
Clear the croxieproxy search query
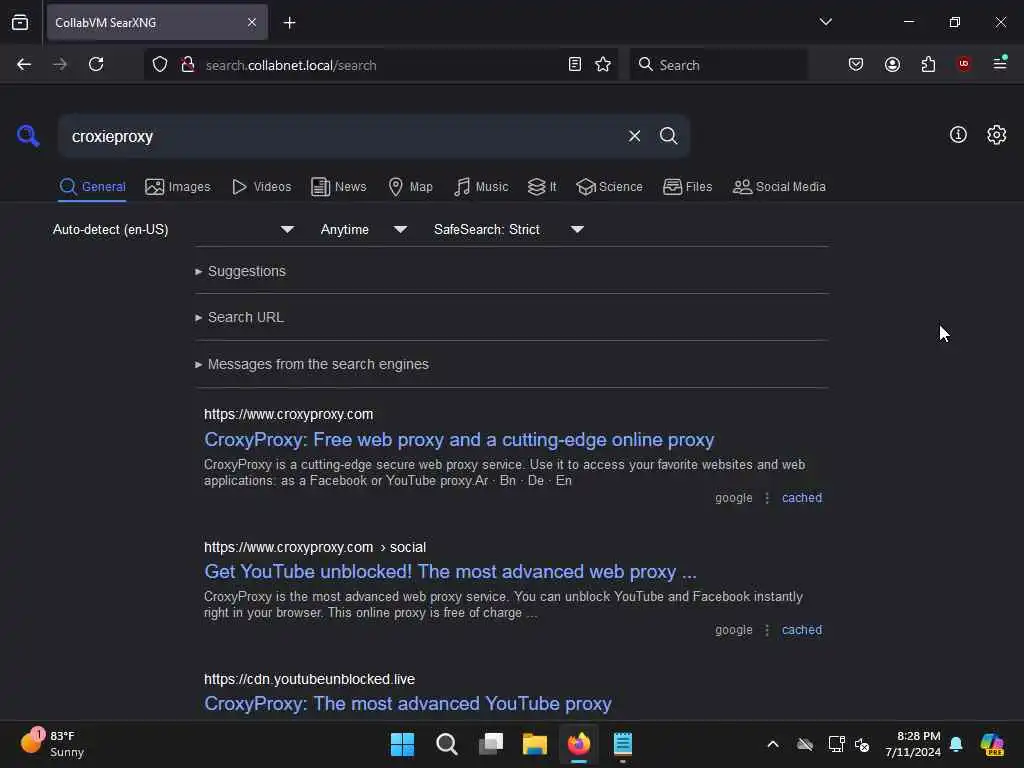click(634, 136)
